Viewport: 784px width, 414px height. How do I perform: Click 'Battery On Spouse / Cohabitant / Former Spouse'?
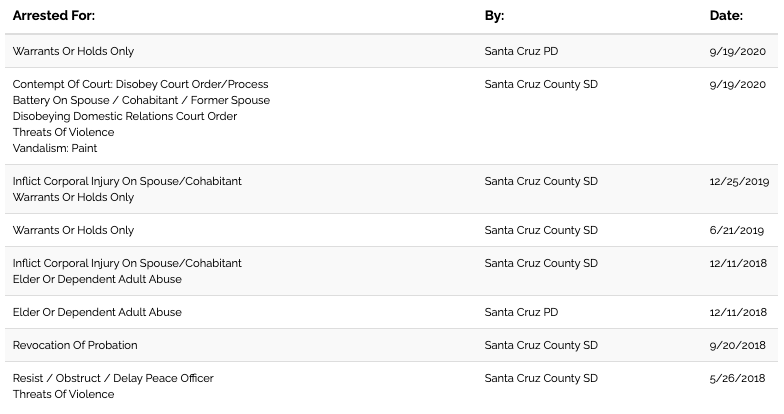141,100
